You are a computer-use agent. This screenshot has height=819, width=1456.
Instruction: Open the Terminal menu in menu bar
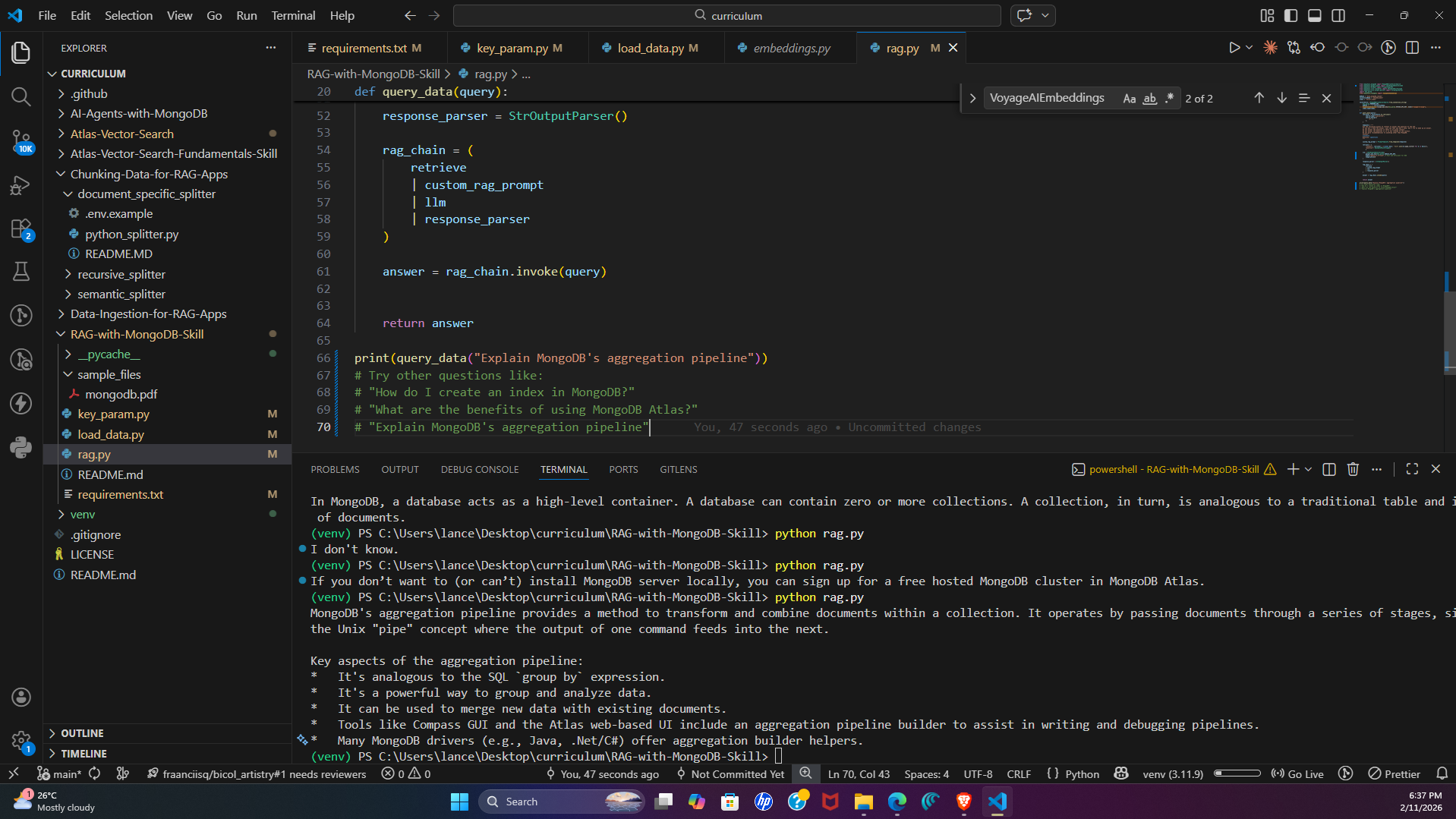coord(293,15)
